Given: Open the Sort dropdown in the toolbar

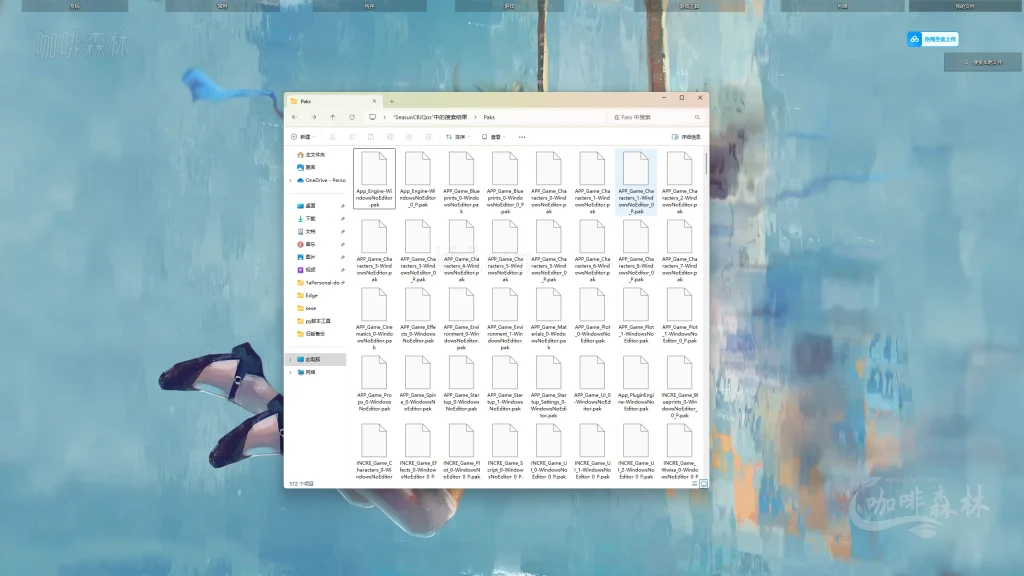Looking at the screenshot, I should [x=456, y=136].
